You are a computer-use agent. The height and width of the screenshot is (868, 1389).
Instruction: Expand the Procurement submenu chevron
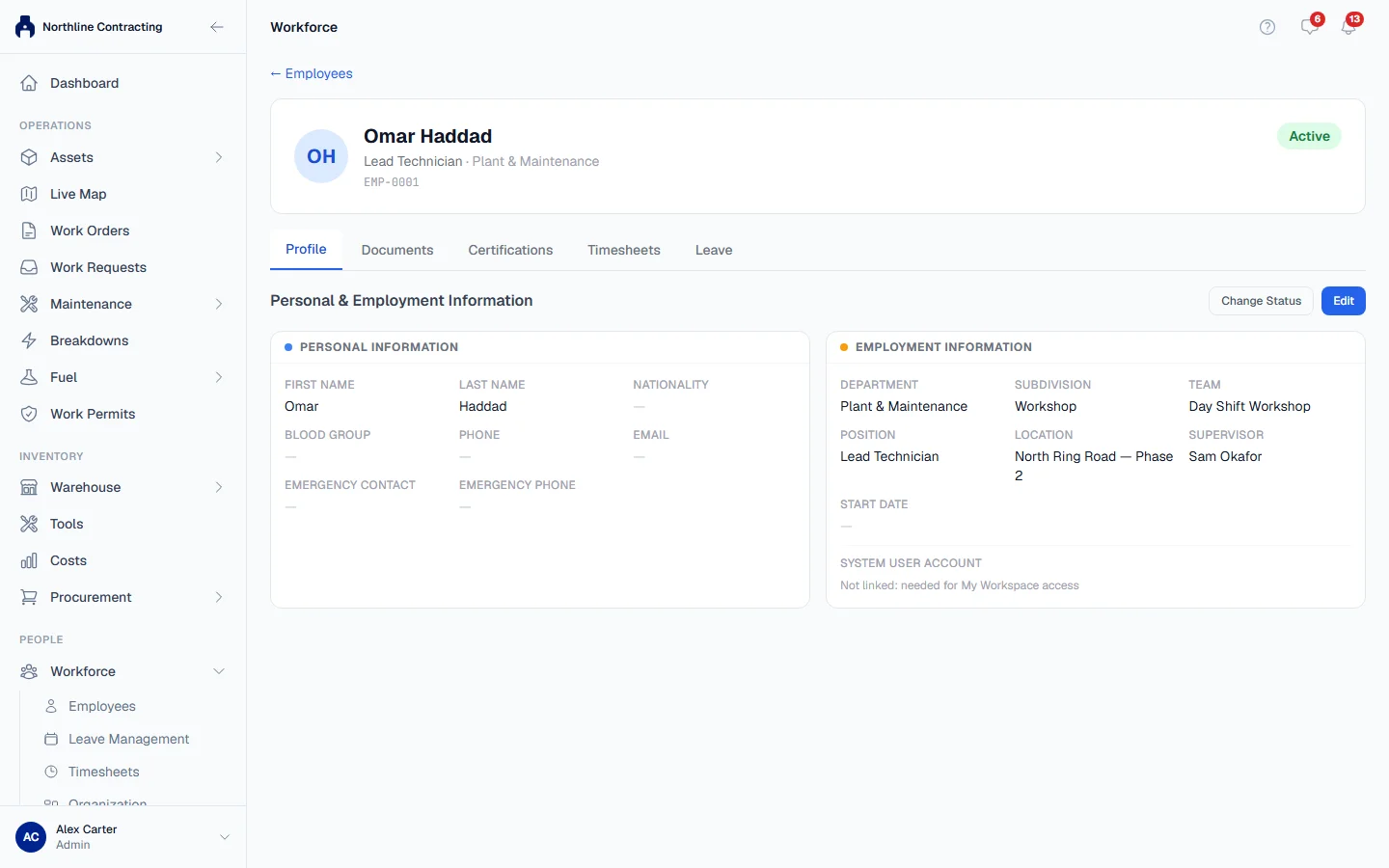point(219,597)
